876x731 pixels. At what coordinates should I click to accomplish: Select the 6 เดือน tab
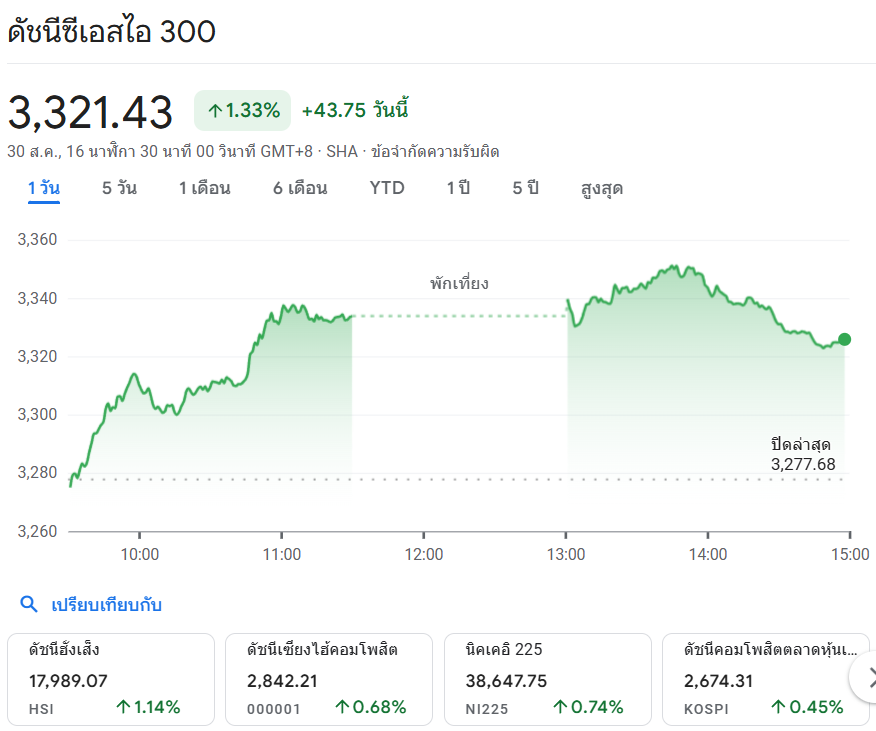click(300, 188)
